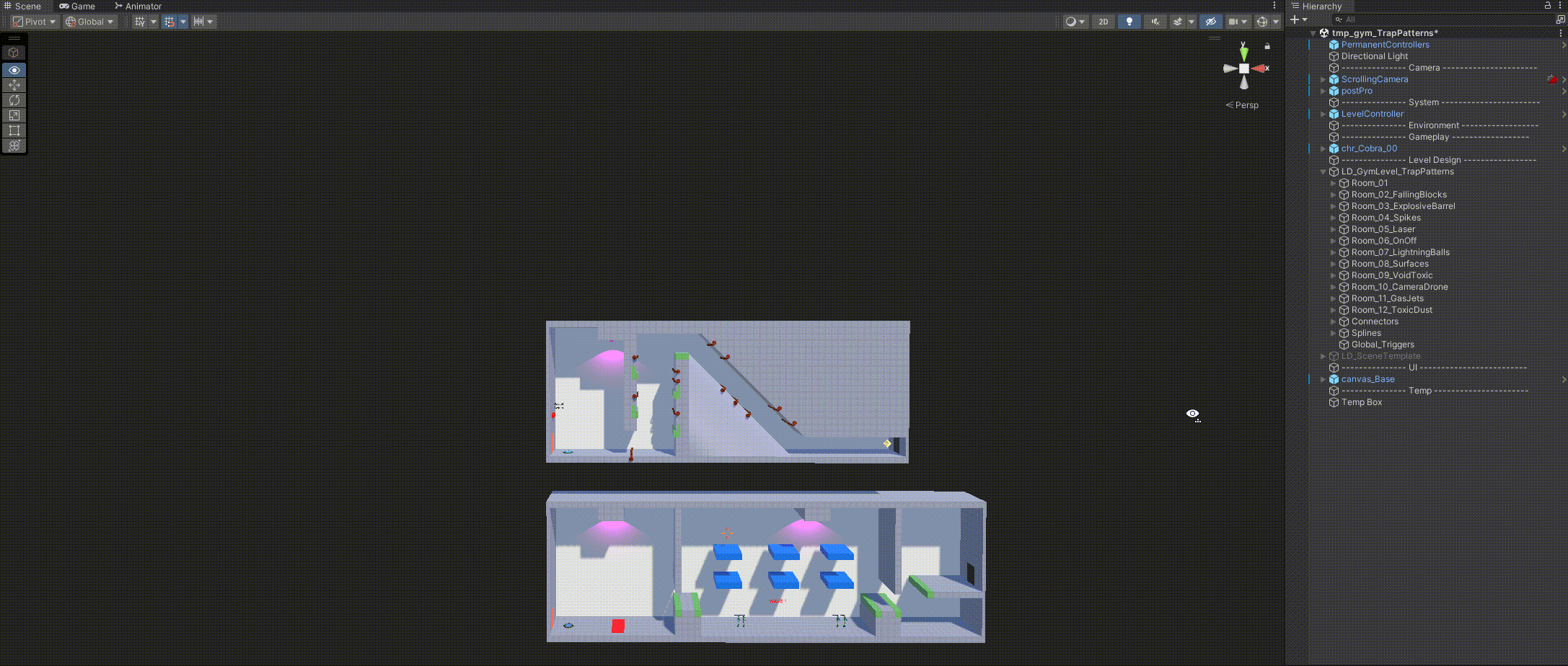Click the Hierarchy panel lock icon
The image size is (1568, 666).
1548,6
